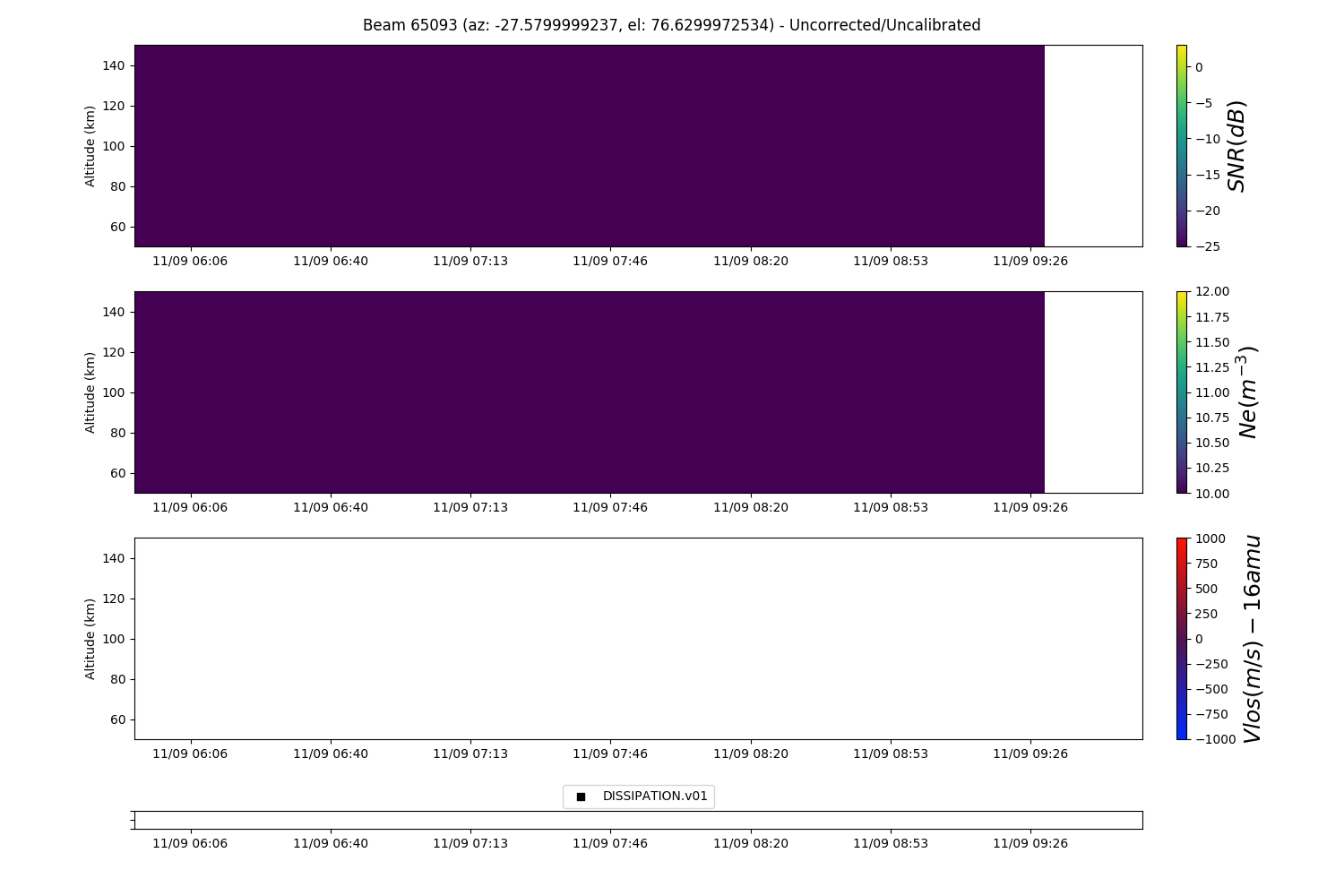The height and width of the screenshot is (896, 1344).
Task: Click the −15 tick on SNR colorbar
Action: coord(1207,175)
